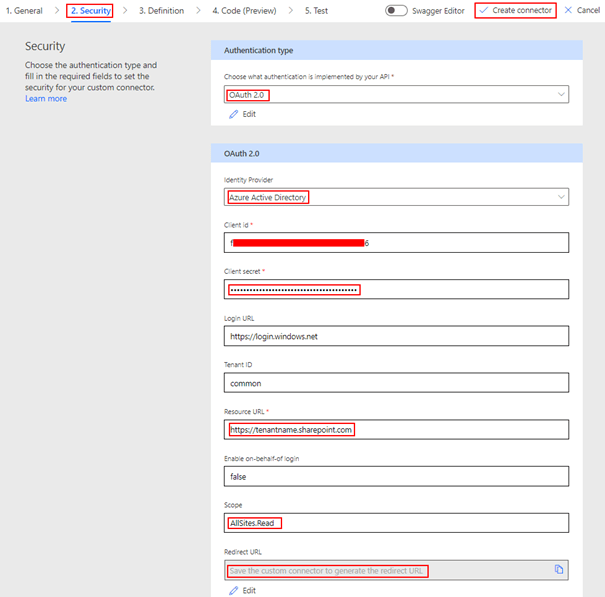Click the Login URL text box
This screenshot has width=605, height=597.
(x=396, y=336)
